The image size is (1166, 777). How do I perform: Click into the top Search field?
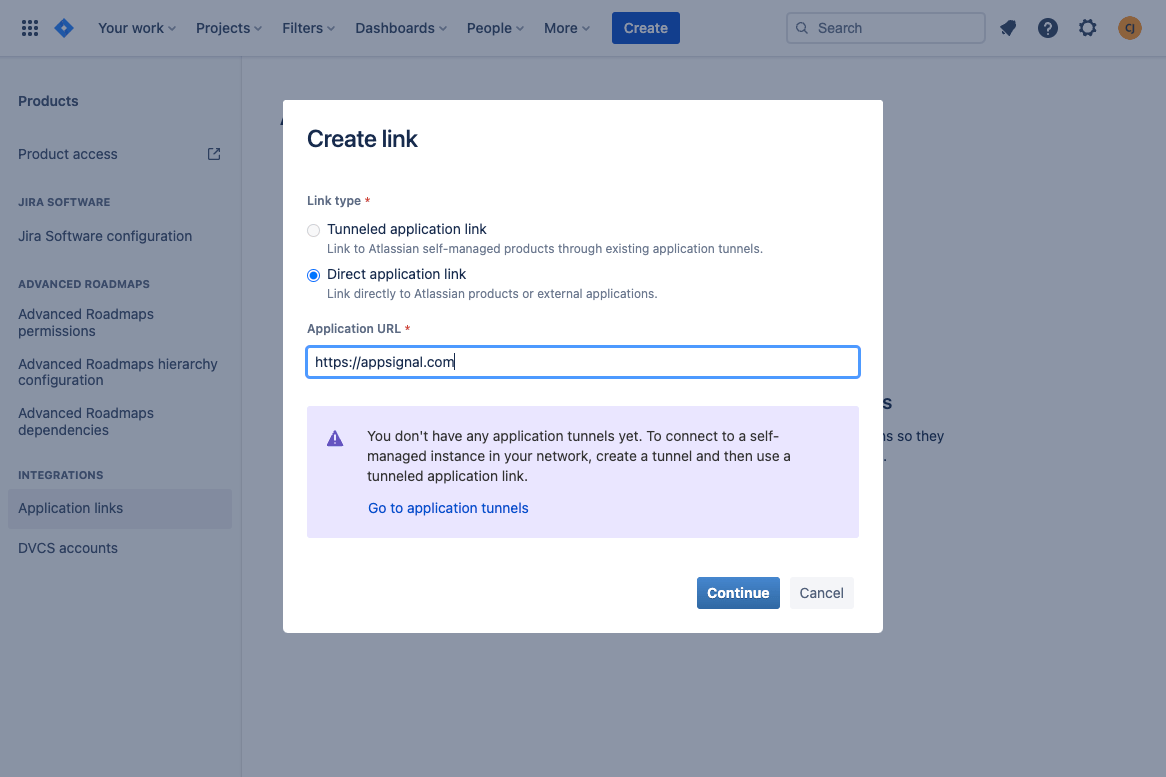[886, 28]
